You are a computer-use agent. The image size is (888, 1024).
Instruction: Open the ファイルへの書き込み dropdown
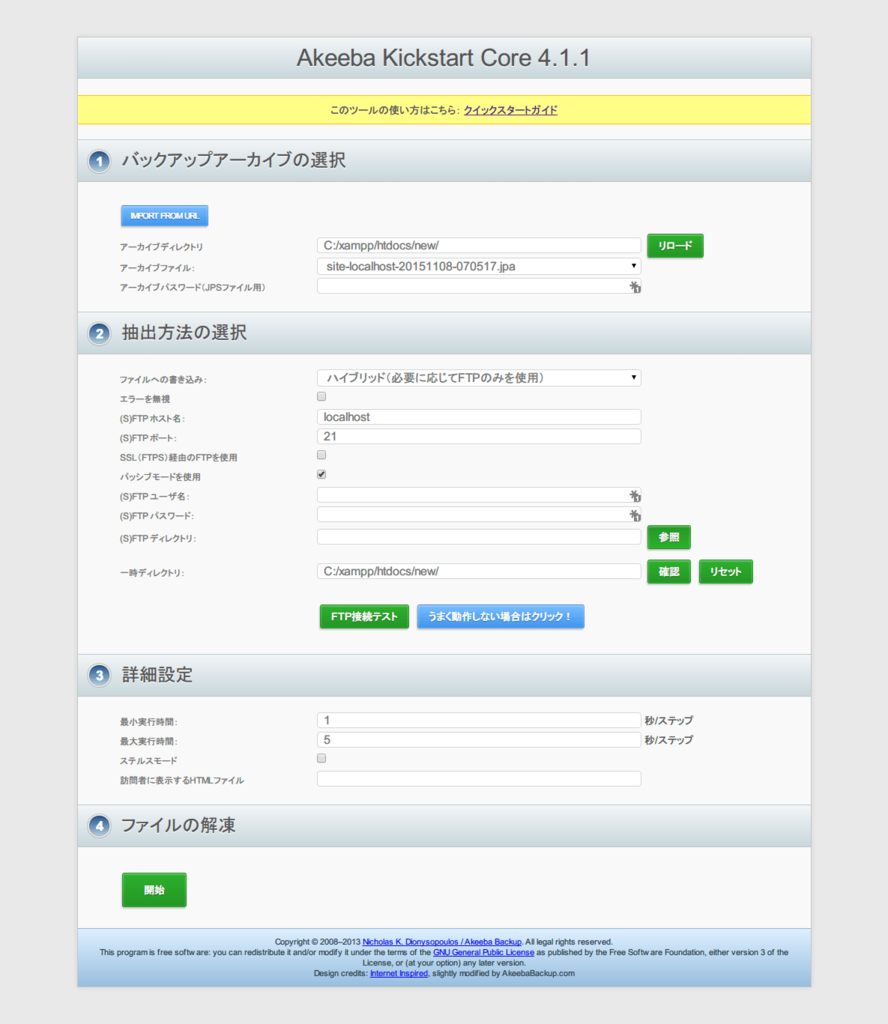478,378
